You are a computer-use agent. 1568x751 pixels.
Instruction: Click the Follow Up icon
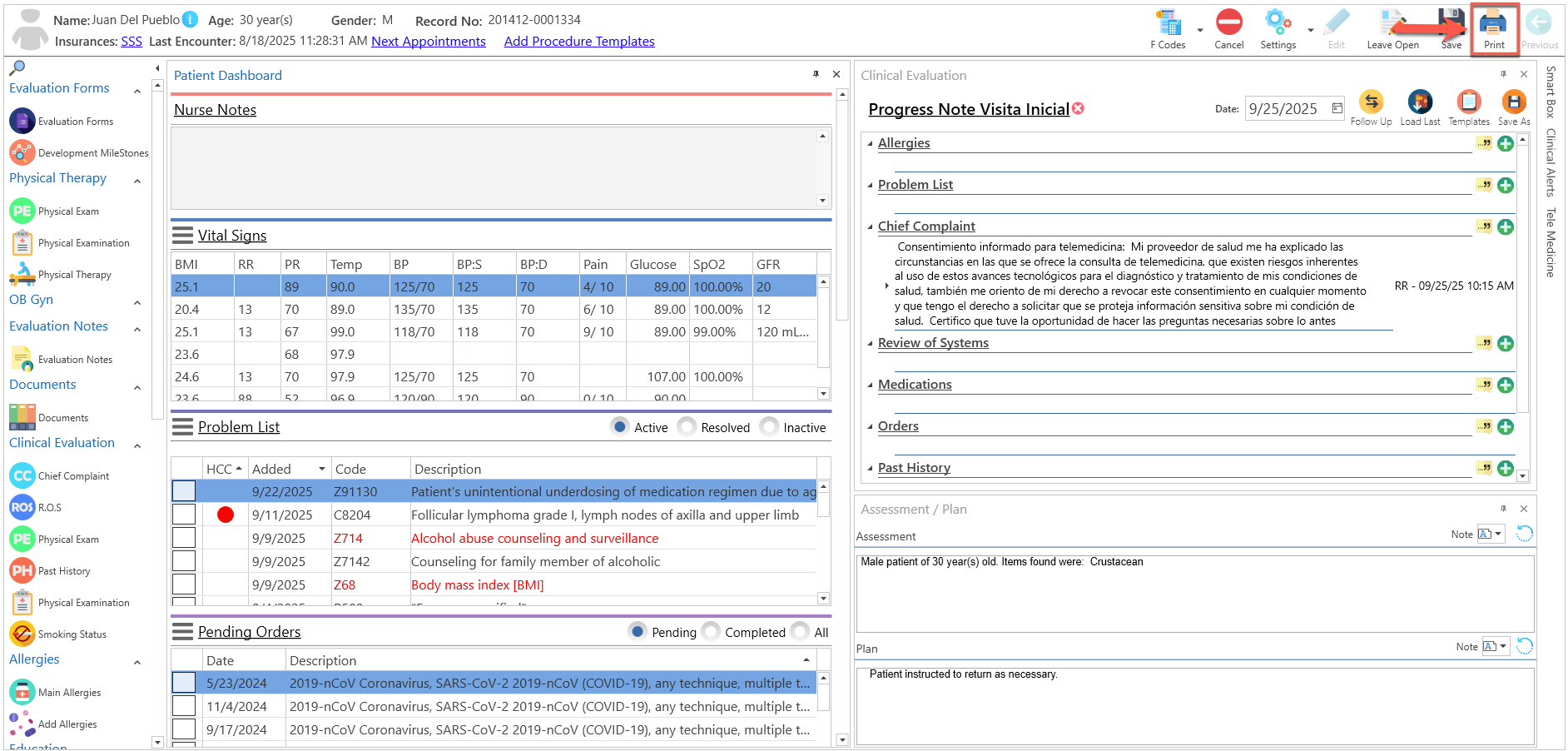point(1371,107)
